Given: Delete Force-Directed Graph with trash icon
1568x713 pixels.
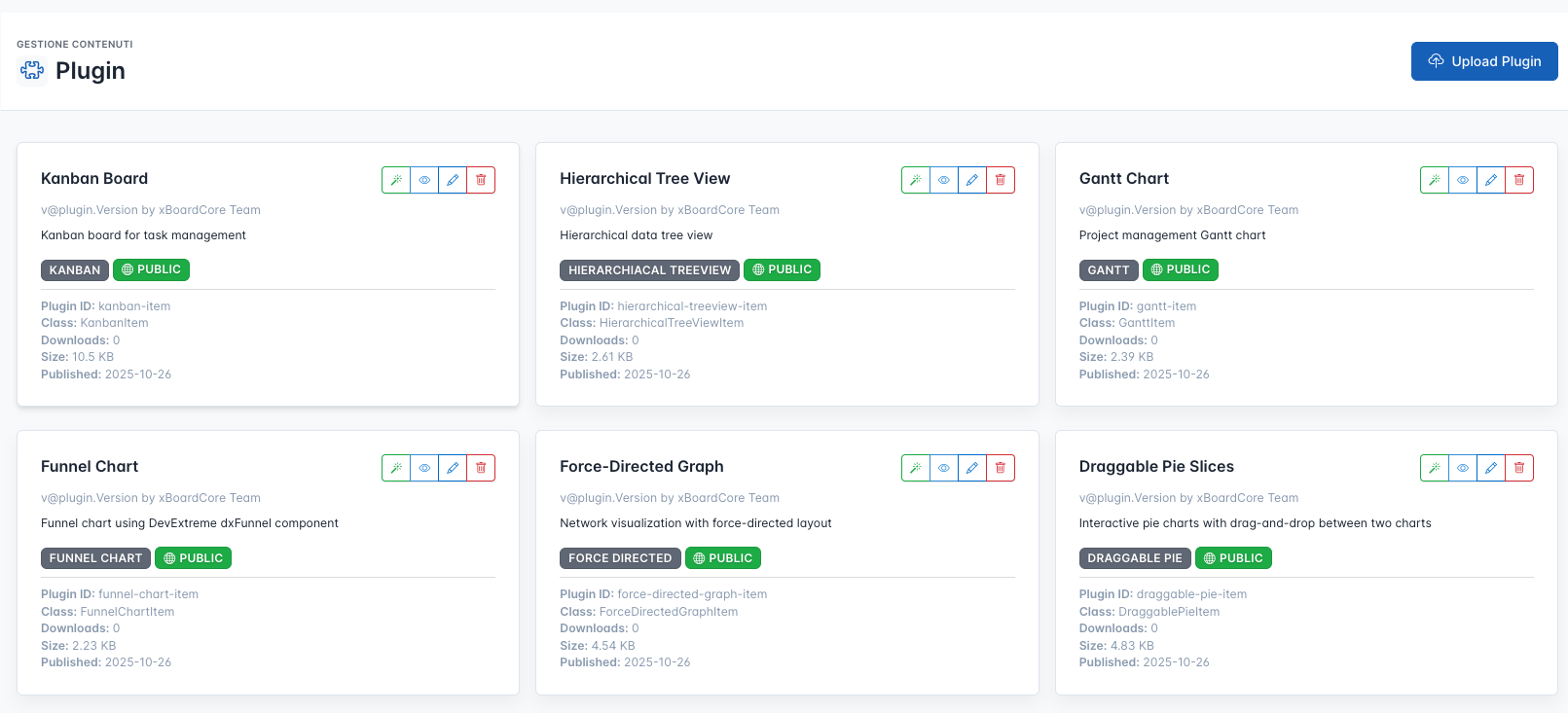Looking at the screenshot, I should [x=1001, y=468].
